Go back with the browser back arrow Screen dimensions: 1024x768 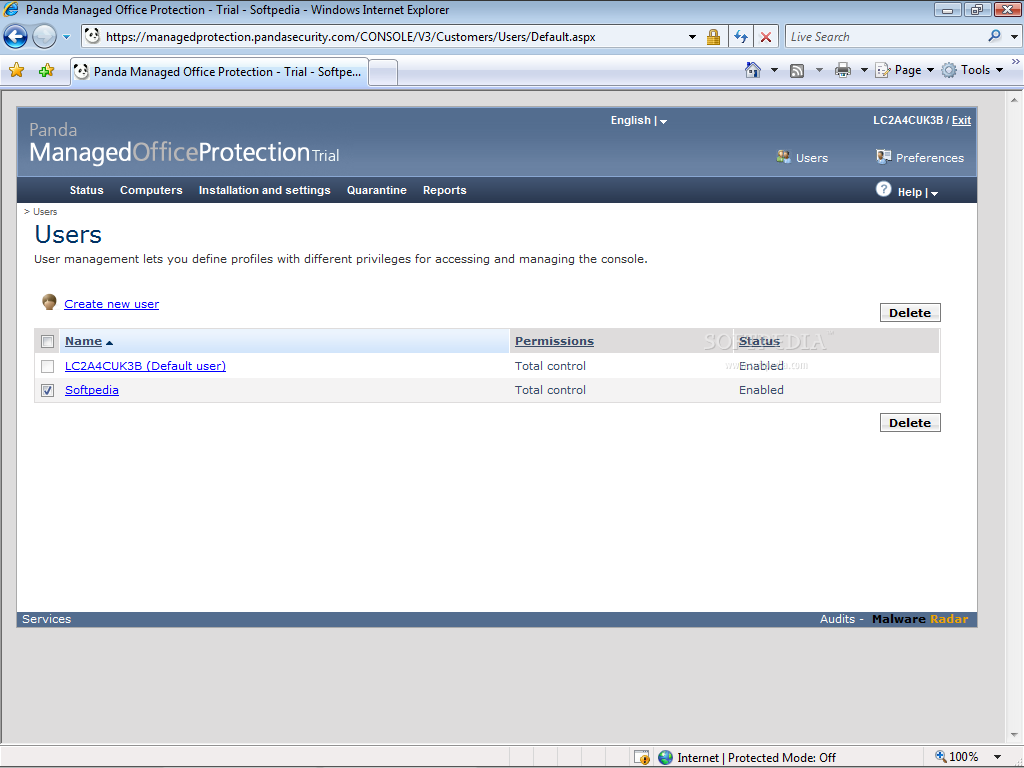click(x=15, y=37)
